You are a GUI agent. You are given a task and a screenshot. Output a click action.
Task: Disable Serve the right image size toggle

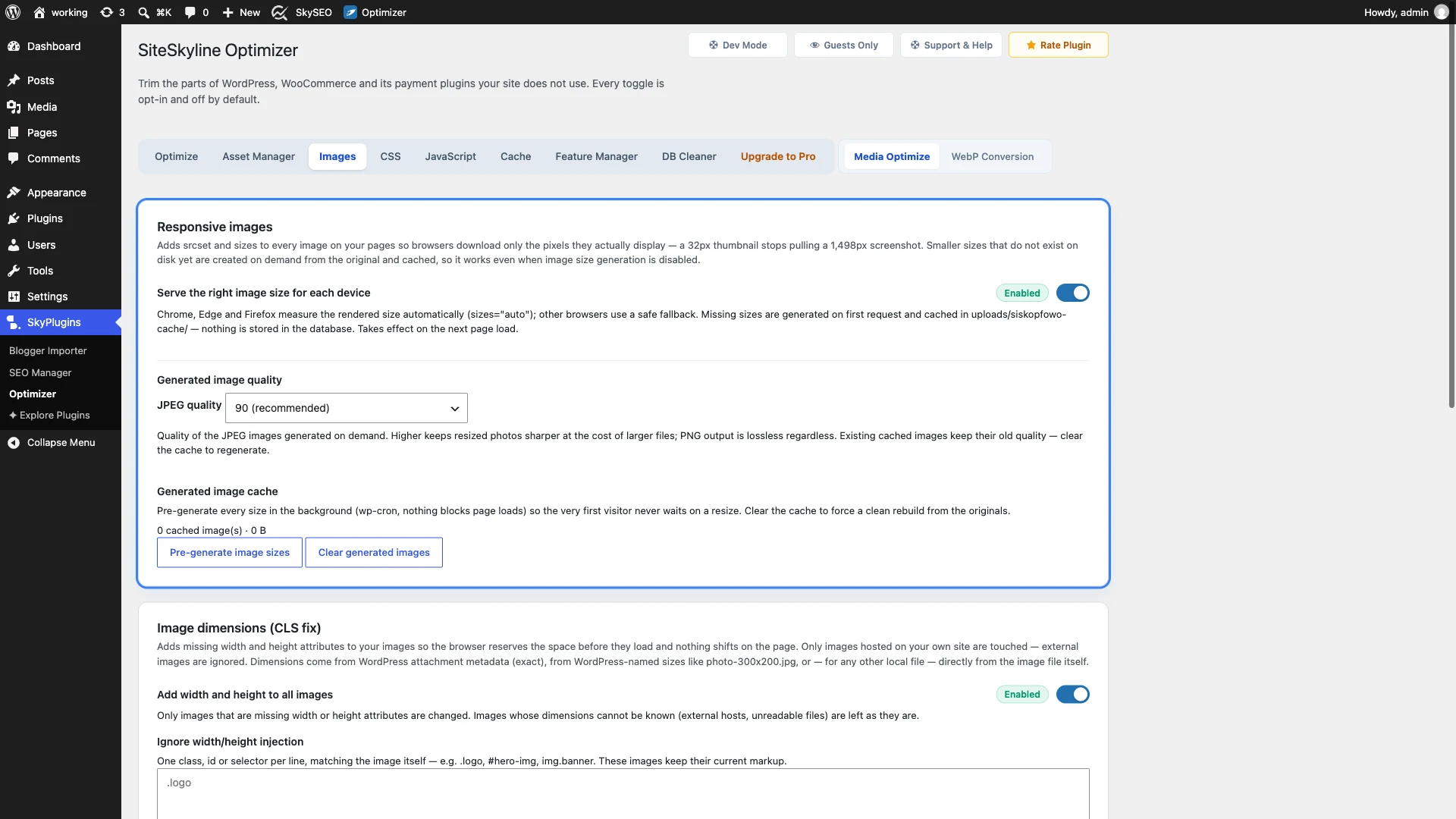point(1072,293)
